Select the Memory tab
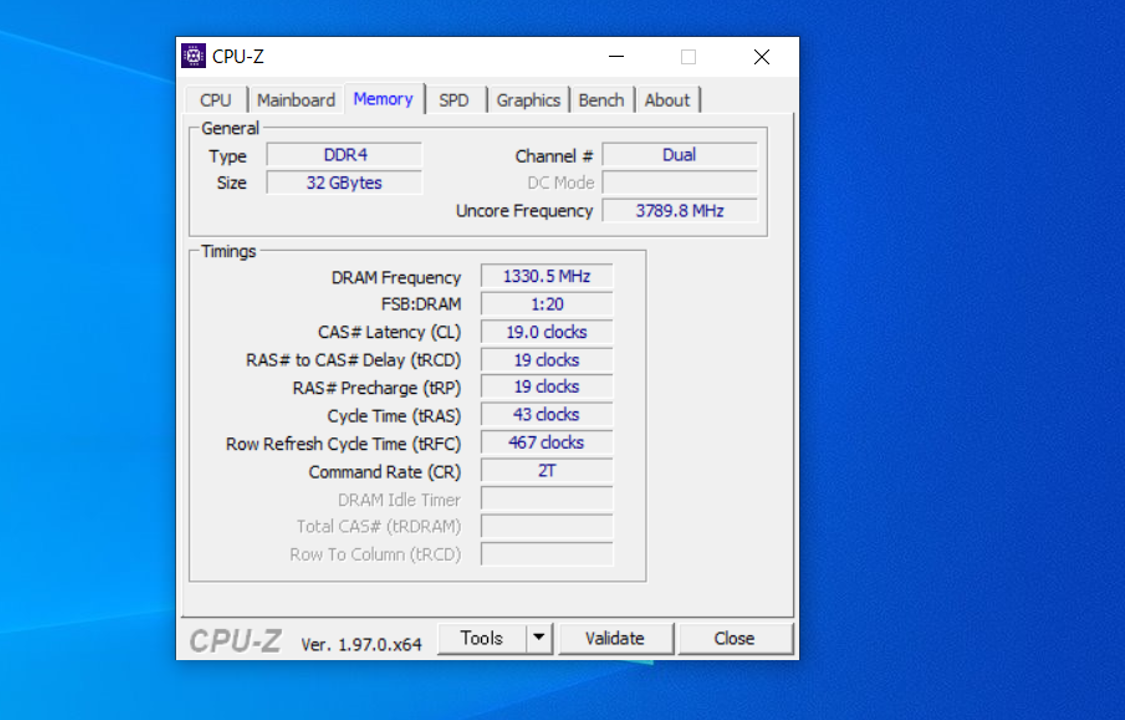This screenshot has height=720, width=1125. [383, 99]
